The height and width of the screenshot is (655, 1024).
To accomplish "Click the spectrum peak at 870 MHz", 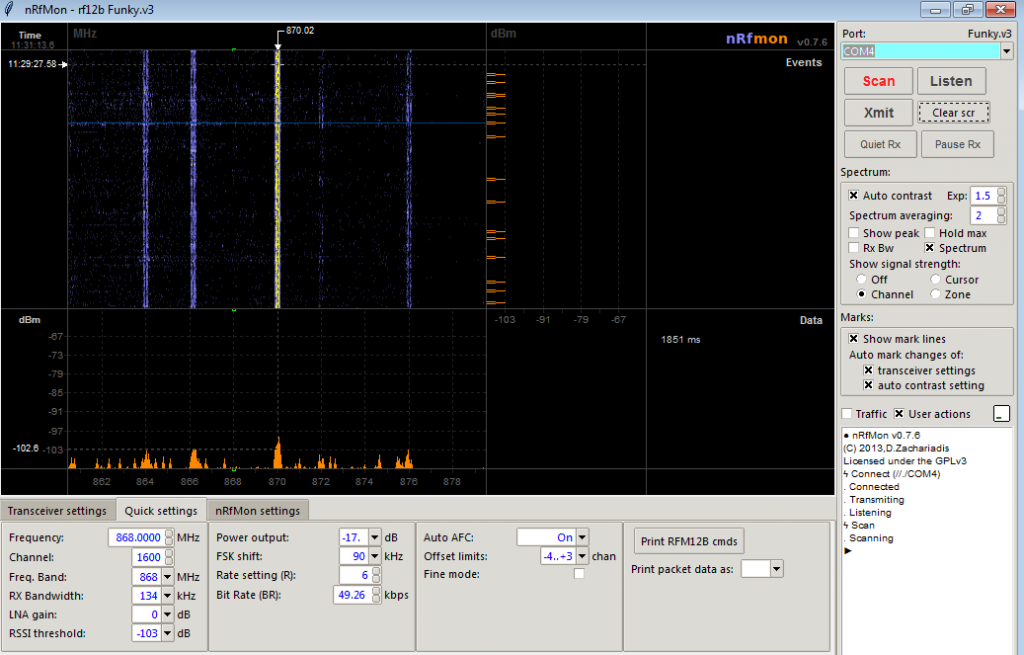I will tap(278, 452).
